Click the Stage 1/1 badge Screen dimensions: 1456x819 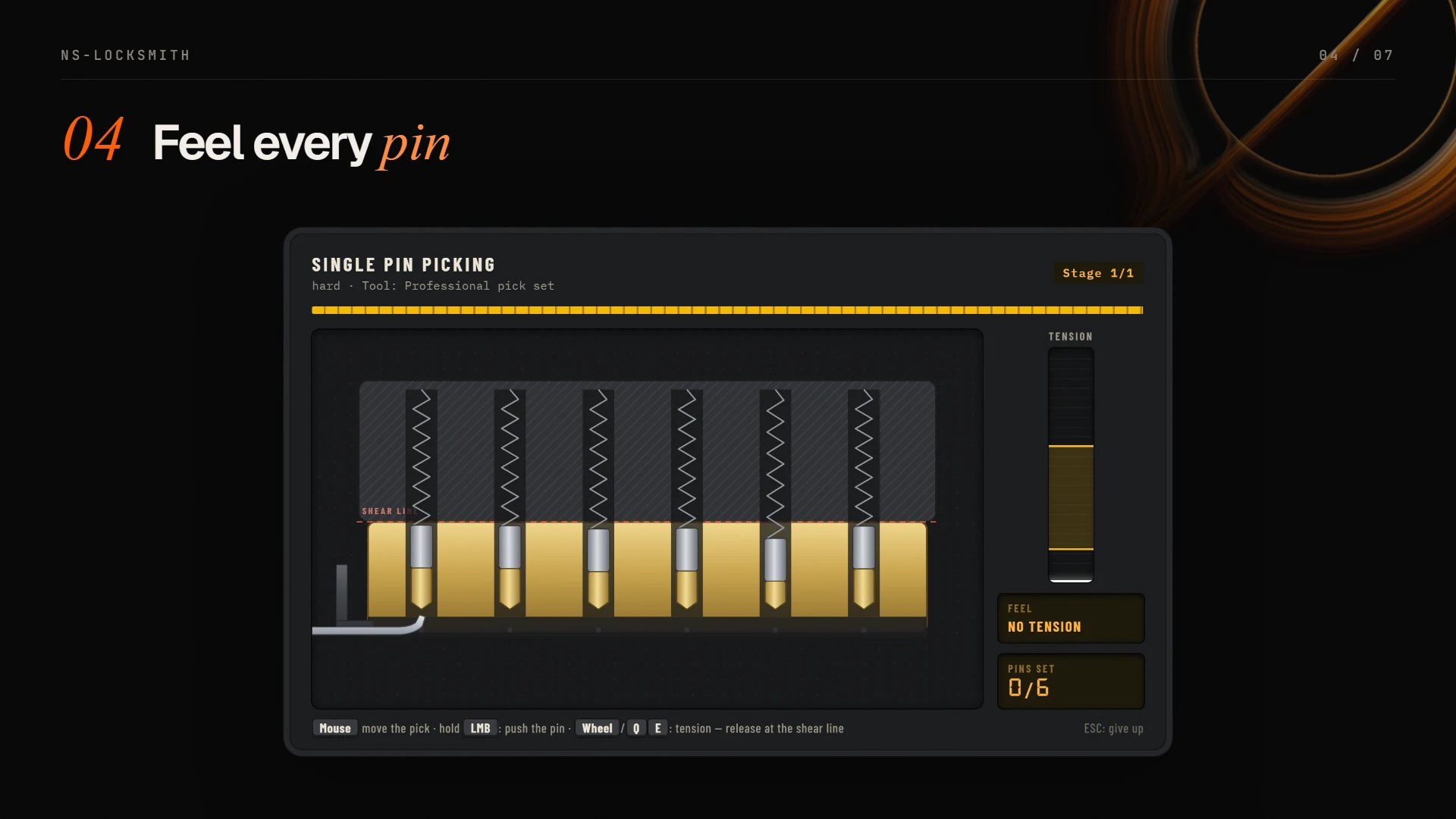tap(1098, 273)
